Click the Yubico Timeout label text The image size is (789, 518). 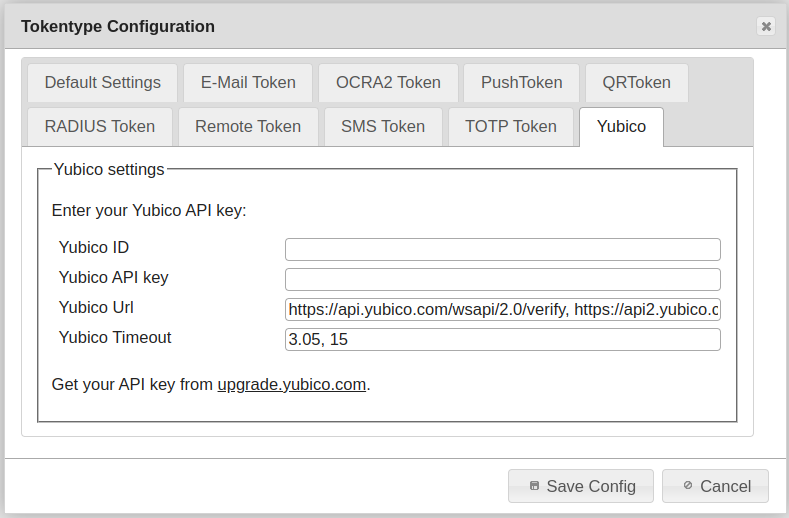pyautogui.click(x=115, y=338)
